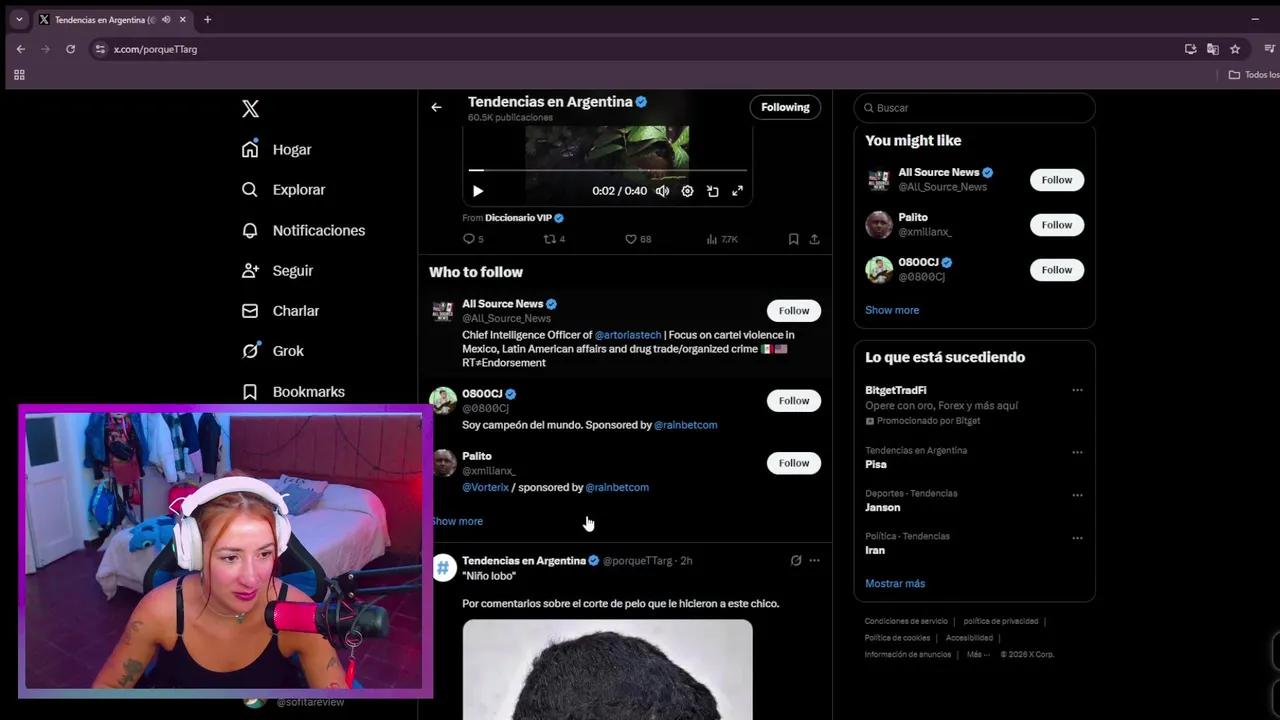Open the Niño lobo post image
1280x720 pixels.
607,669
